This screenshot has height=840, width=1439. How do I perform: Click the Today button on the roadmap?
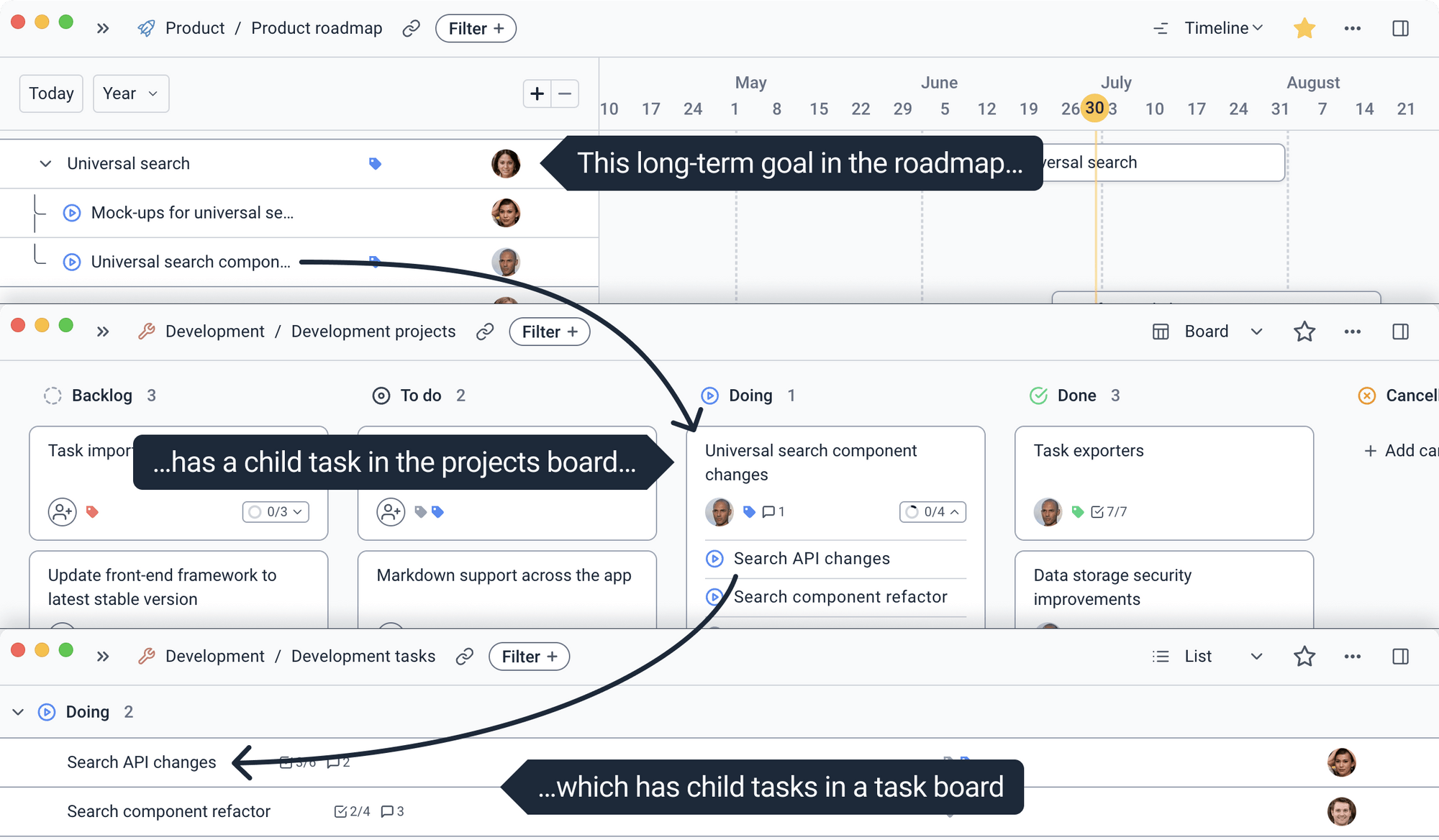pos(50,93)
